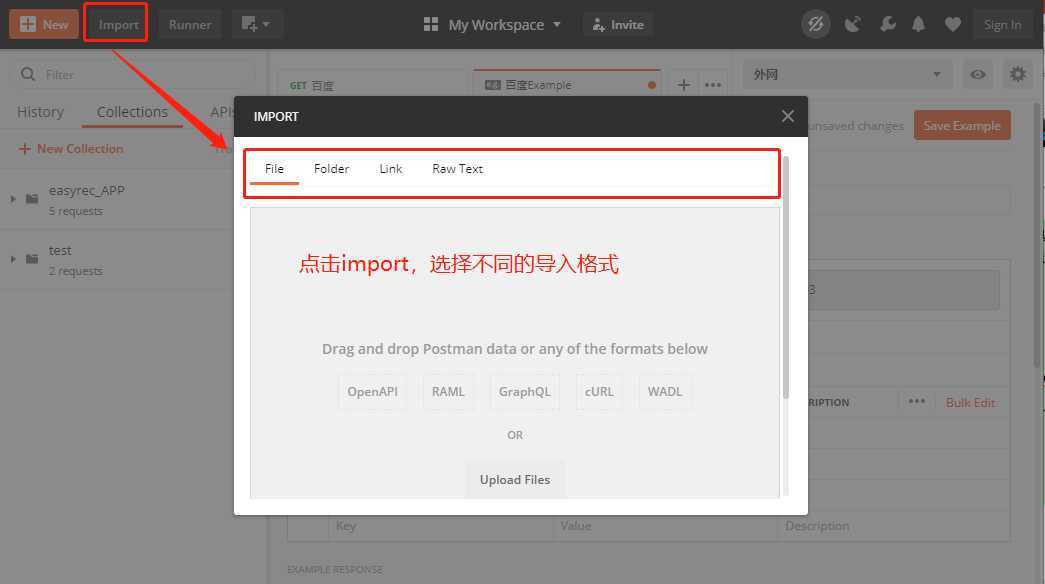This screenshot has width=1045, height=584.
Task: Click the sync status offline icon
Action: pyautogui.click(x=816, y=25)
